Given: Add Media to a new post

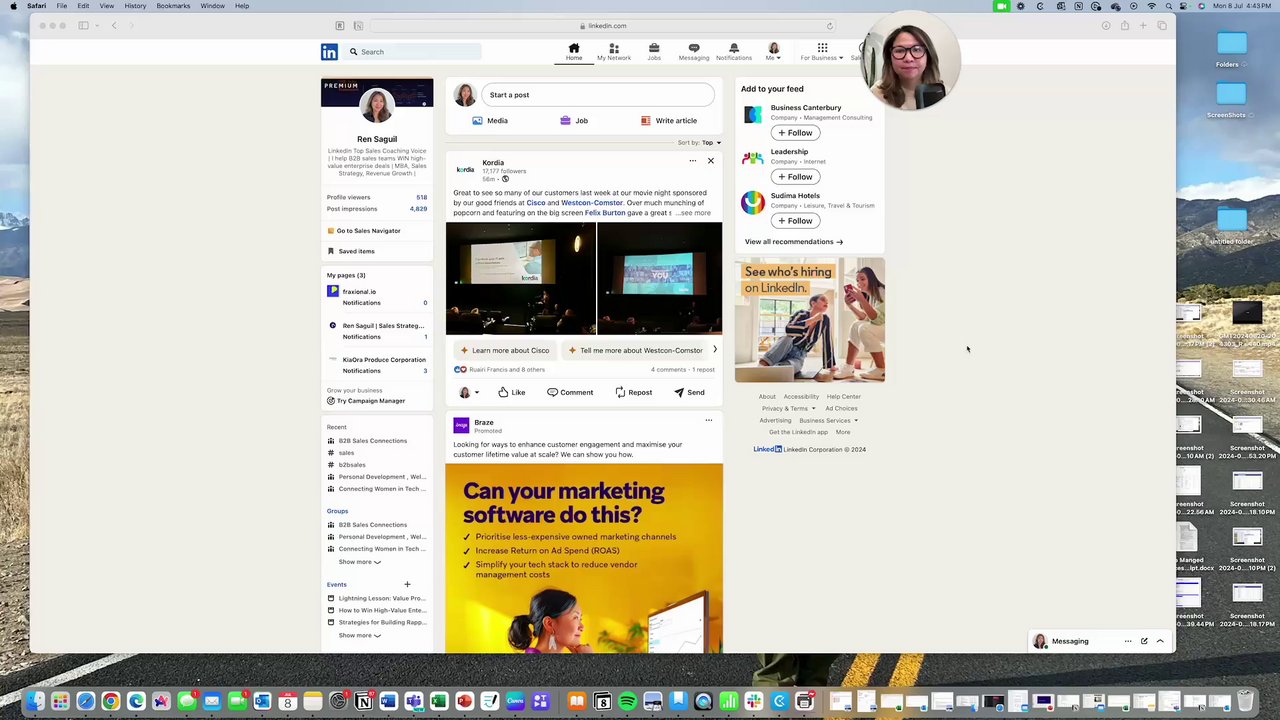Looking at the screenshot, I should coord(490,121).
